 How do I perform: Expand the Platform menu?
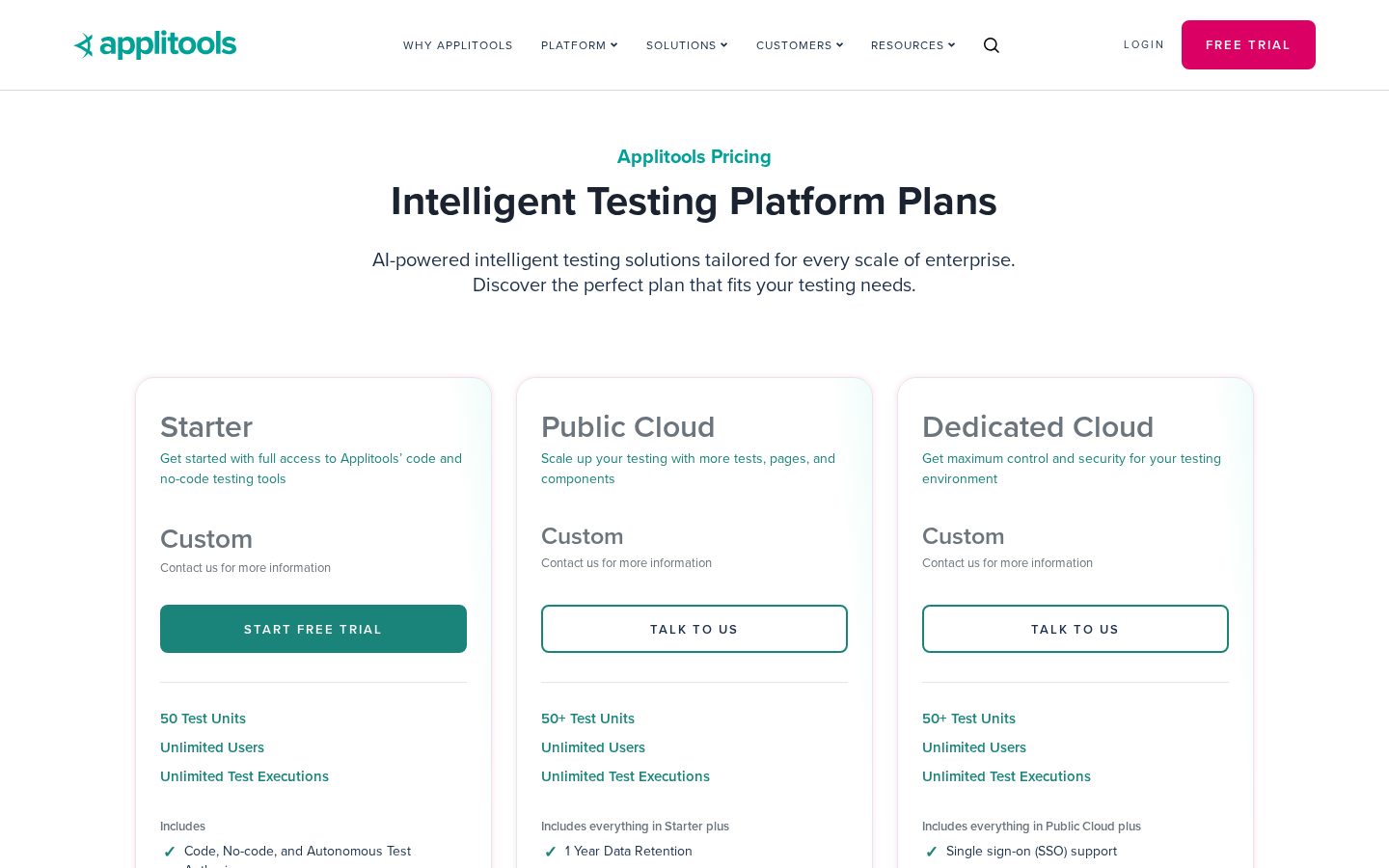coord(579,45)
